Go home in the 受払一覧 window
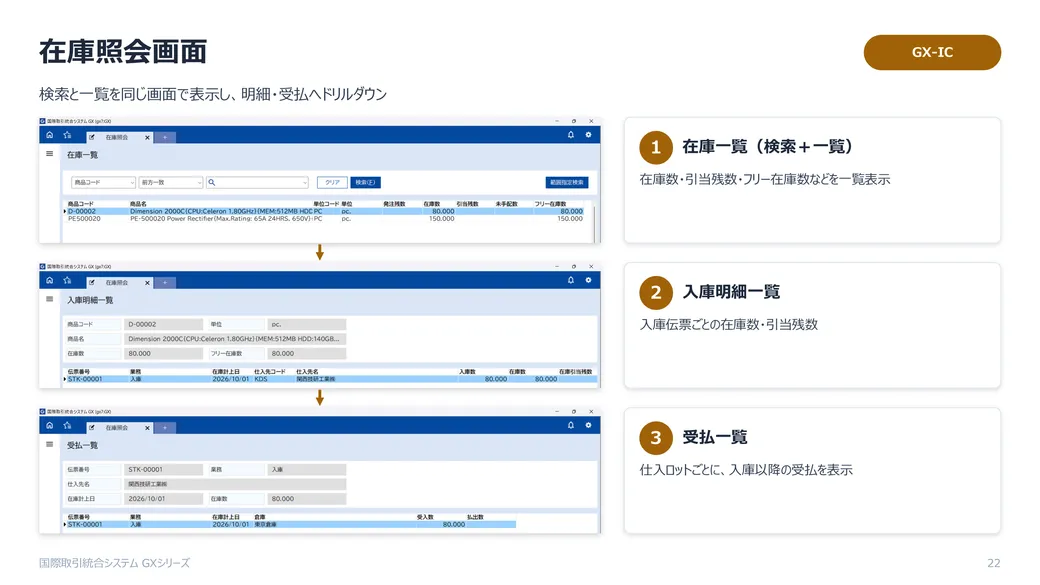 [50, 426]
